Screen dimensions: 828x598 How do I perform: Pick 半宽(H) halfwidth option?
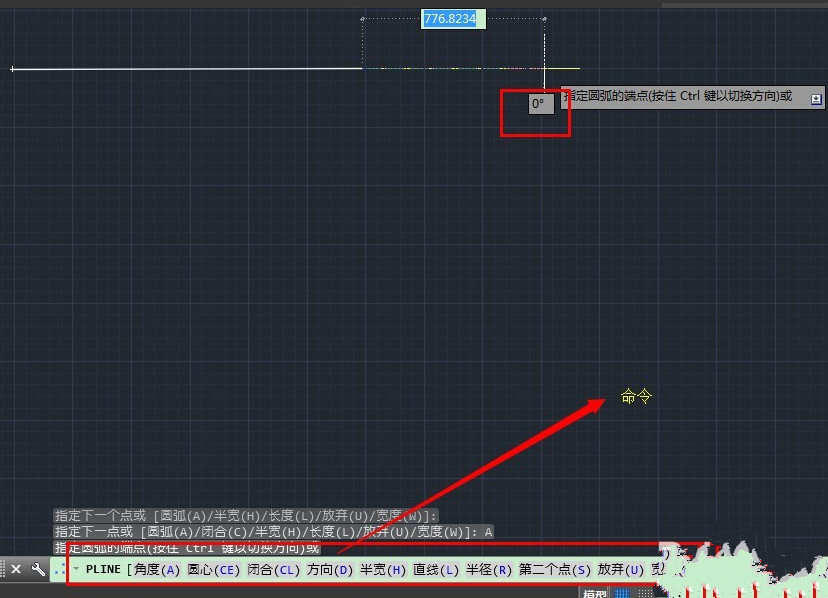click(383, 569)
